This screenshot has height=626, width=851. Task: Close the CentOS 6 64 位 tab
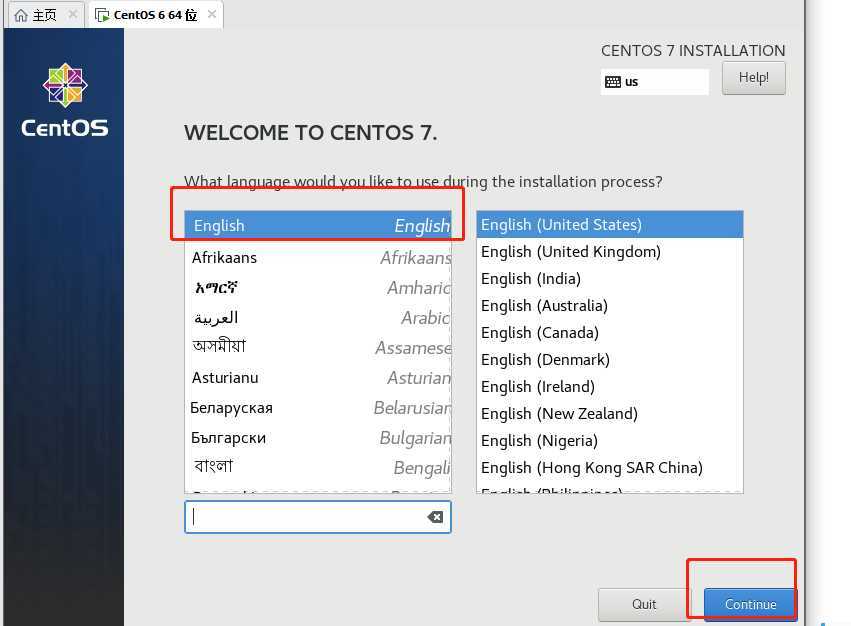212,14
